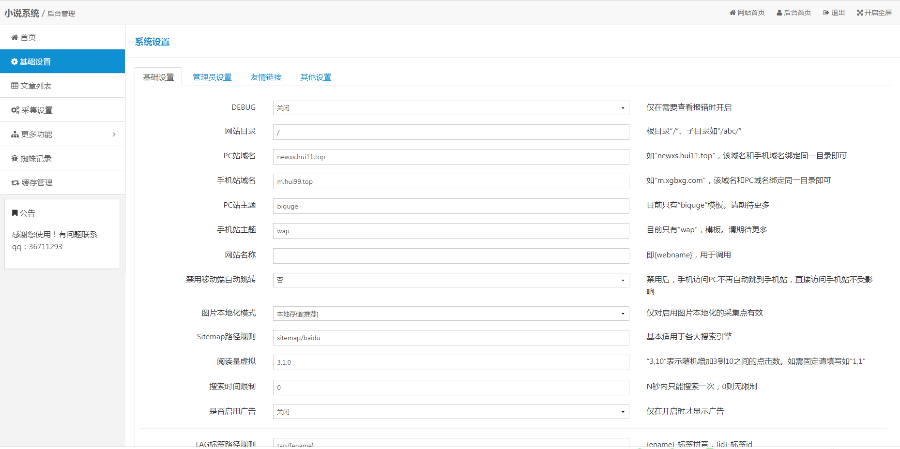The width and height of the screenshot is (900, 449).
Task: Focus the 网站目录 input field
Action: coord(451,131)
